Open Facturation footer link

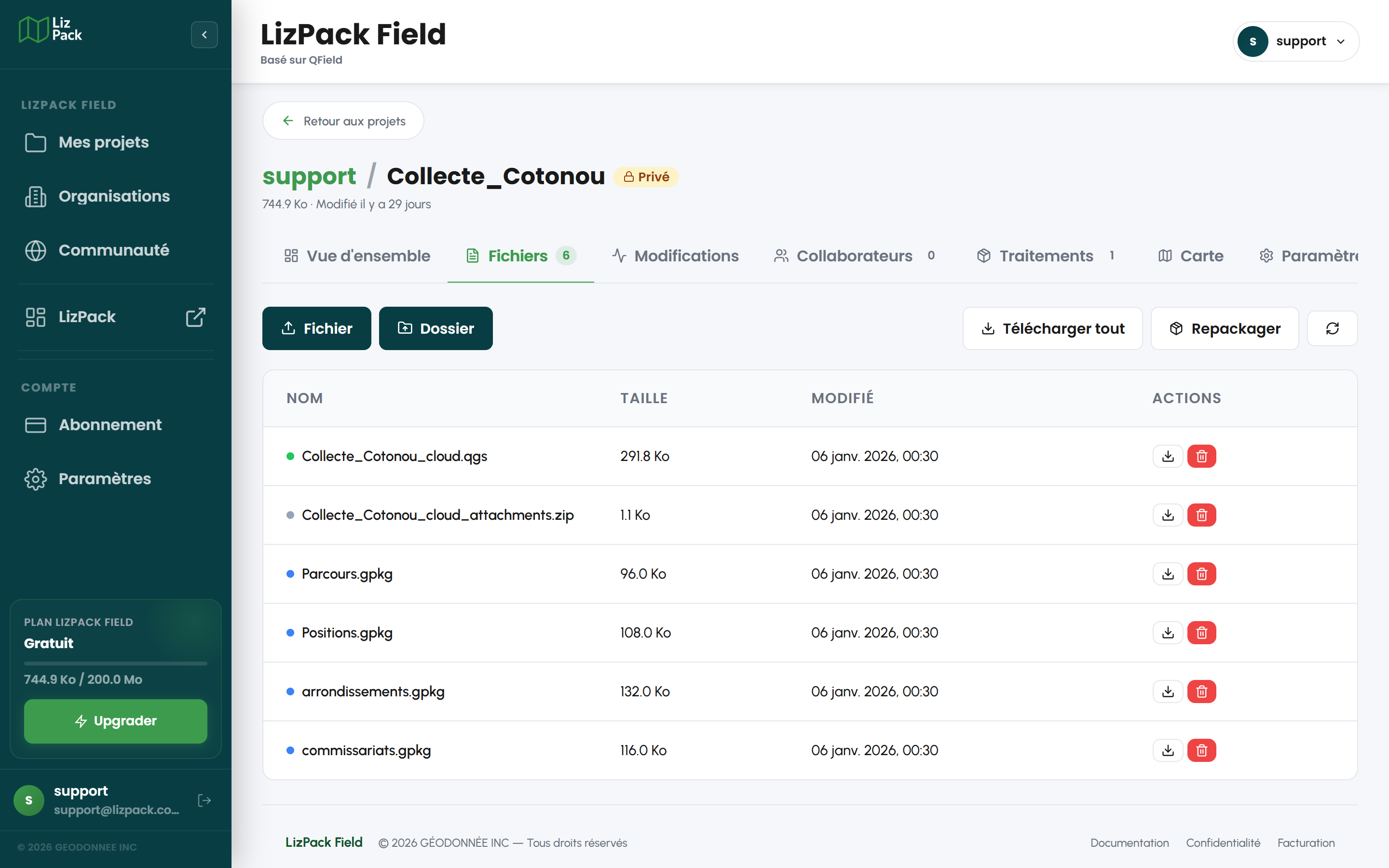click(x=1306, y=843)
